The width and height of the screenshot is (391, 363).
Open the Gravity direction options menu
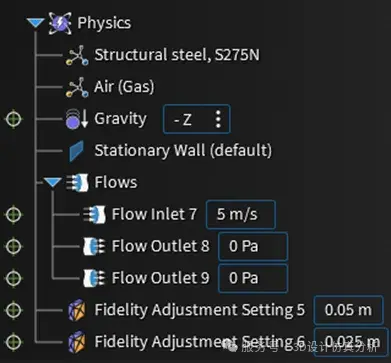[218, 119]
